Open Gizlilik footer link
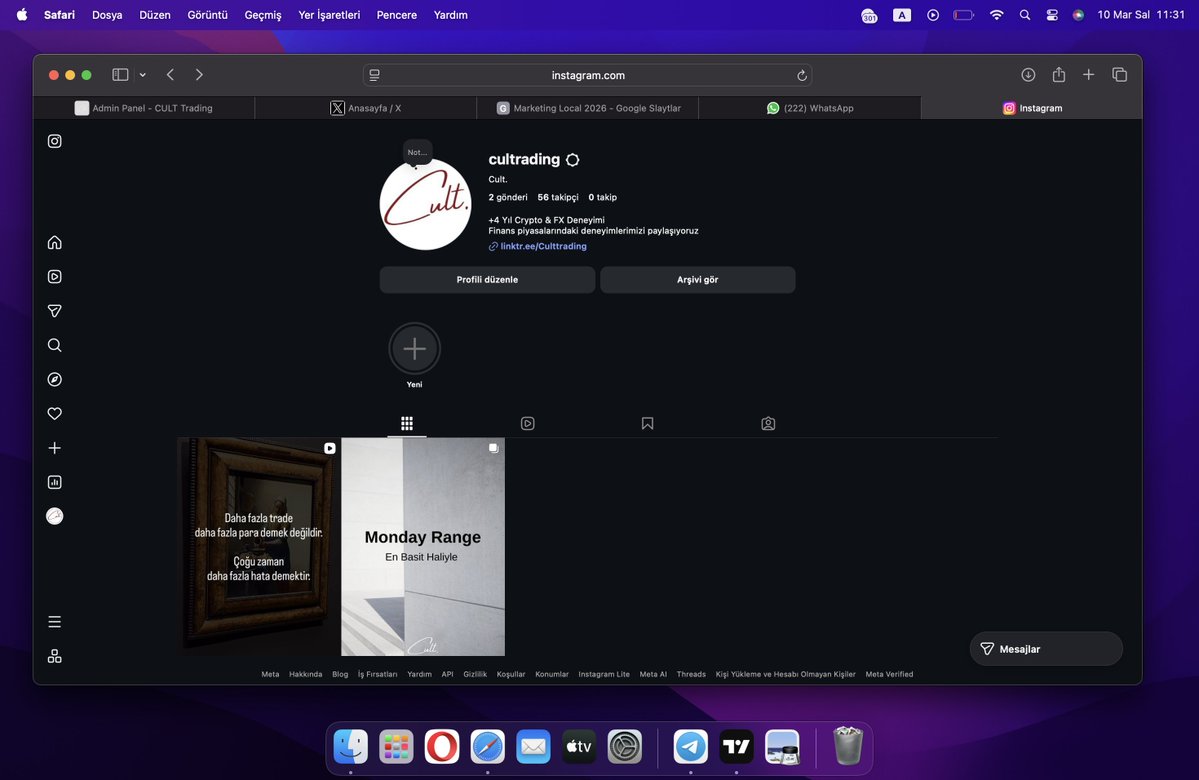Screen dimensions: 1199x780 [475, 674]
